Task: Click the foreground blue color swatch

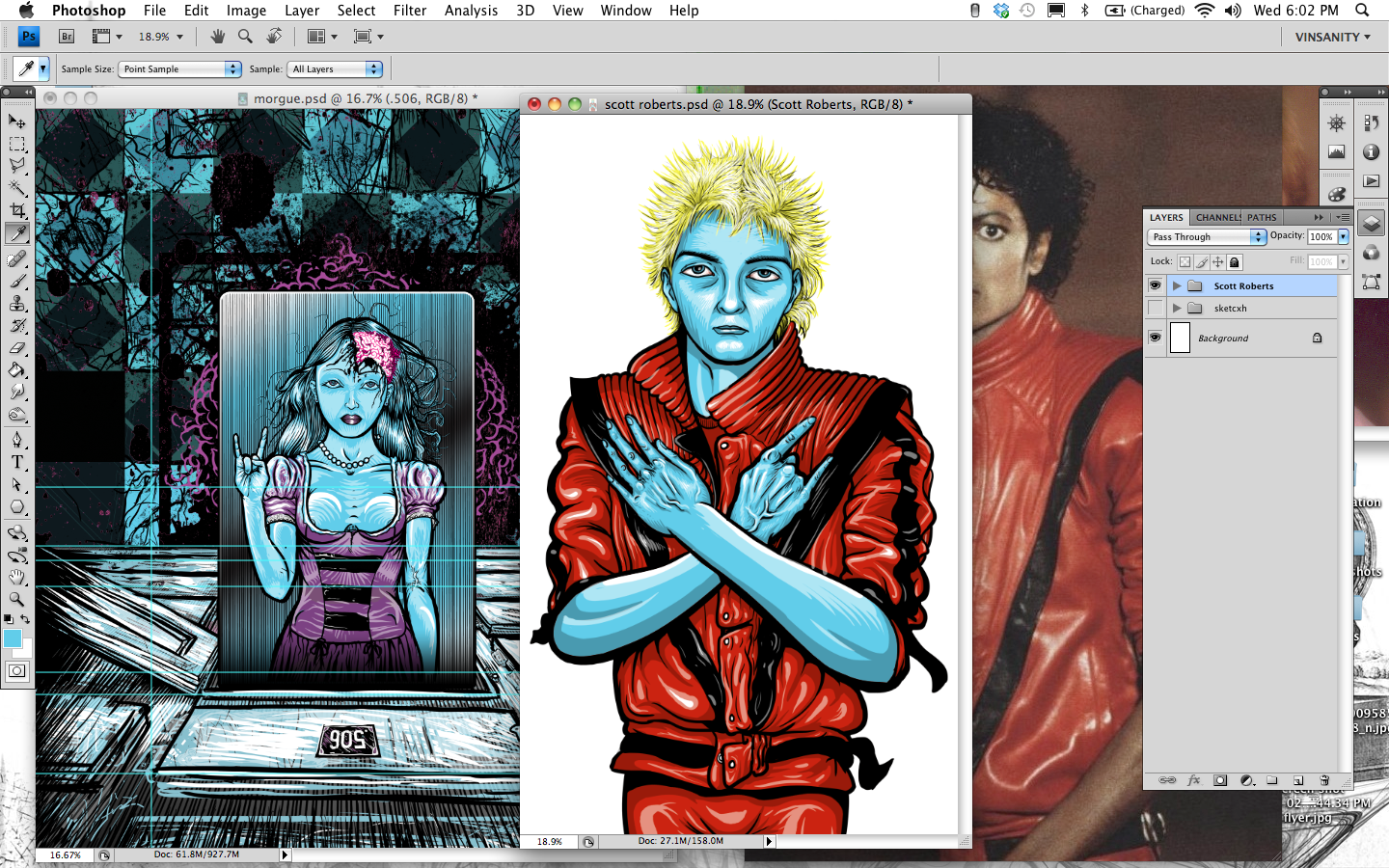Action: click(13, 638)
